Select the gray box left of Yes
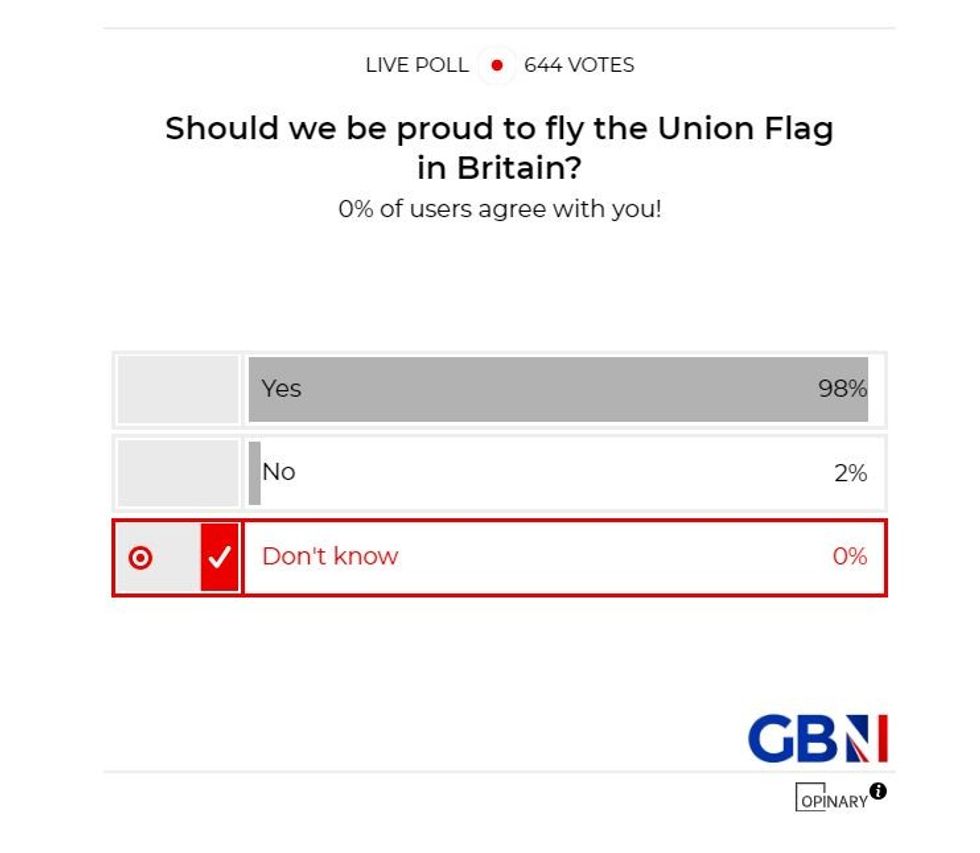 click(x=178, y=389)
